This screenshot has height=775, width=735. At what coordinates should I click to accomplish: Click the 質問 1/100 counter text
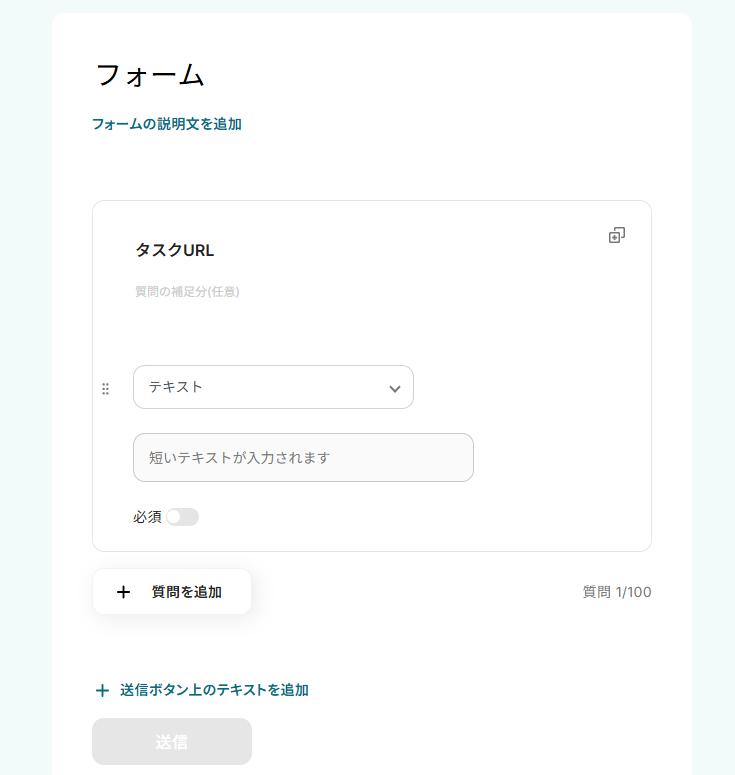coord(617,592)
